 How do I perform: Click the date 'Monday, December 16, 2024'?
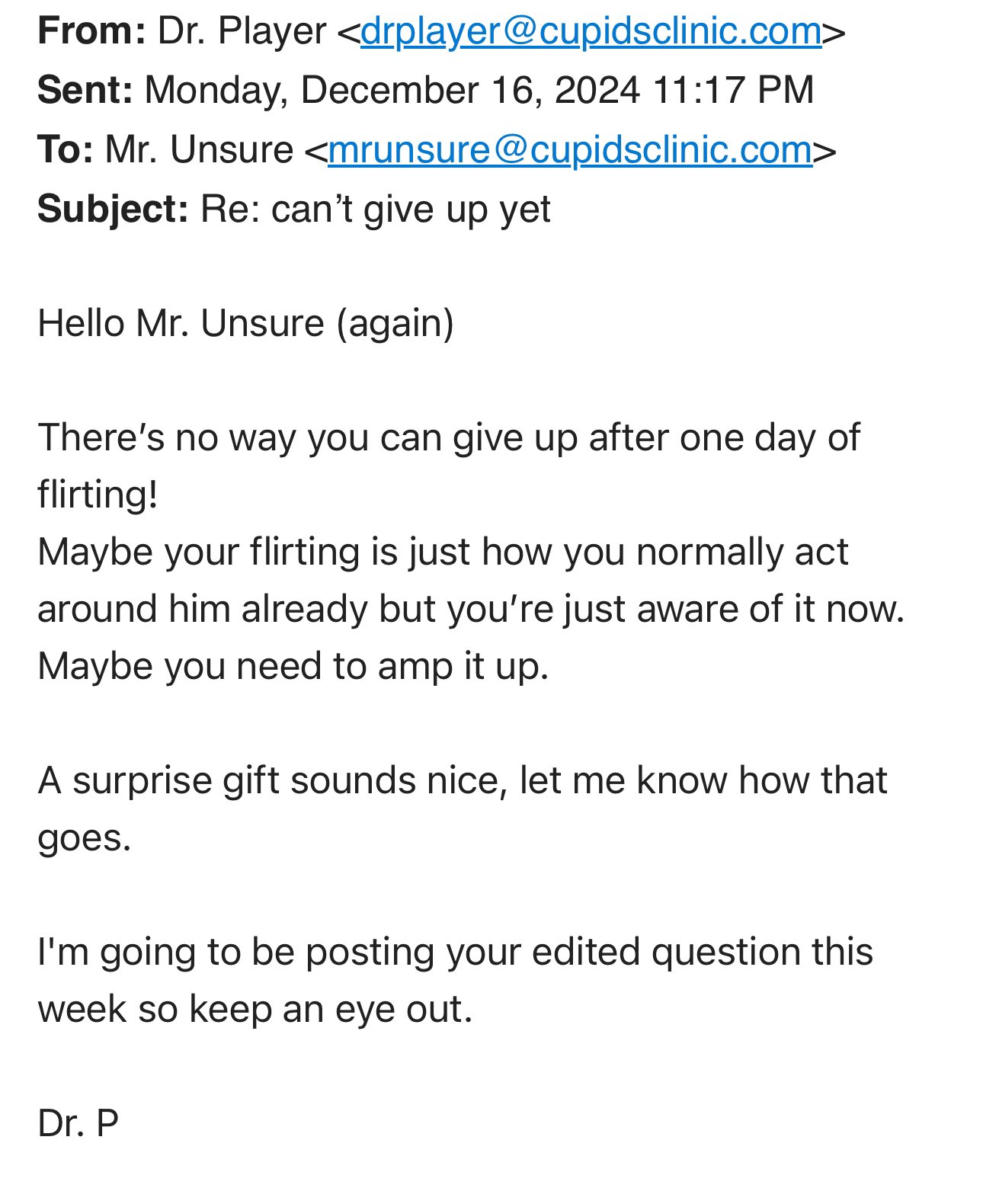coord(392,91)
